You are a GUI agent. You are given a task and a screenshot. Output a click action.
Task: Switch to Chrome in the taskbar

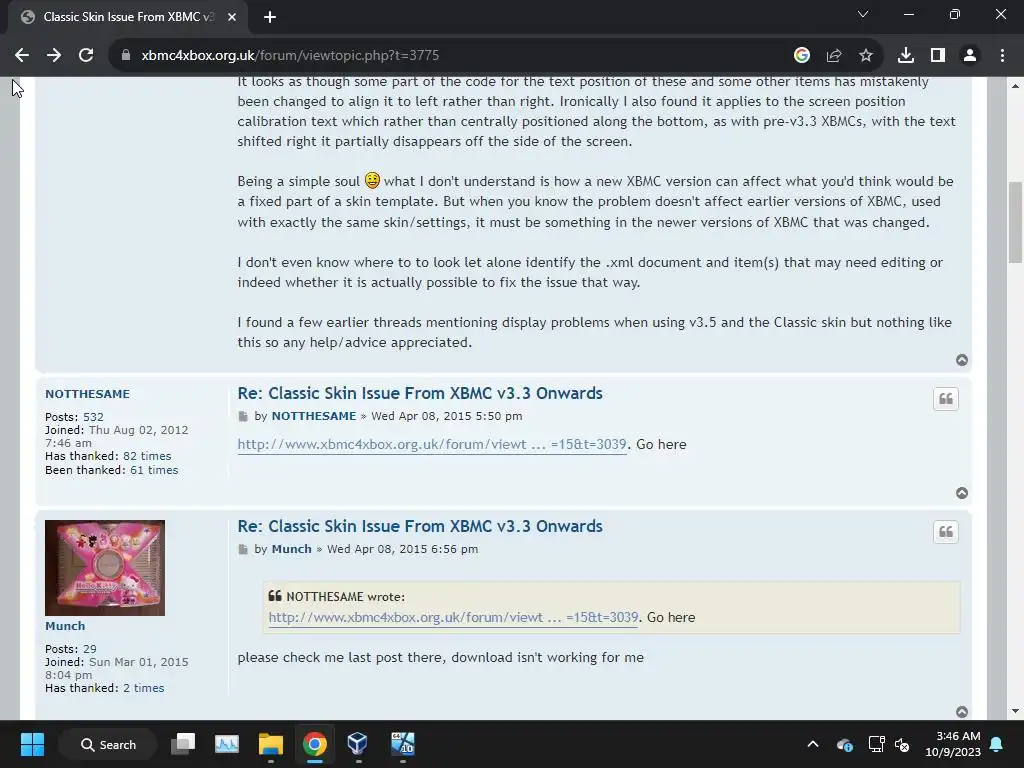coord(314,744)
